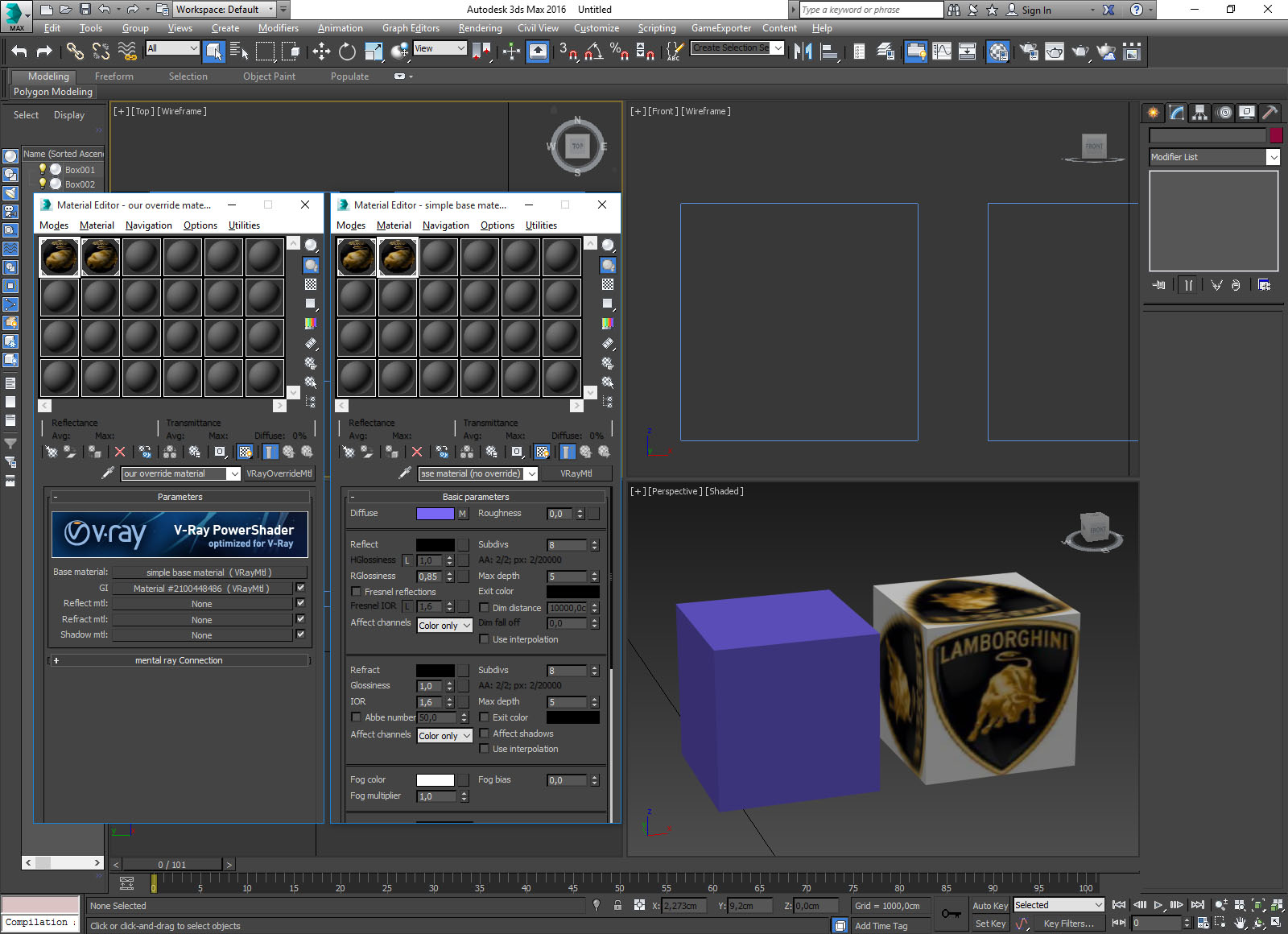
Task: Activate the Select and Uniform Scale tool
Action: point(374,52)
